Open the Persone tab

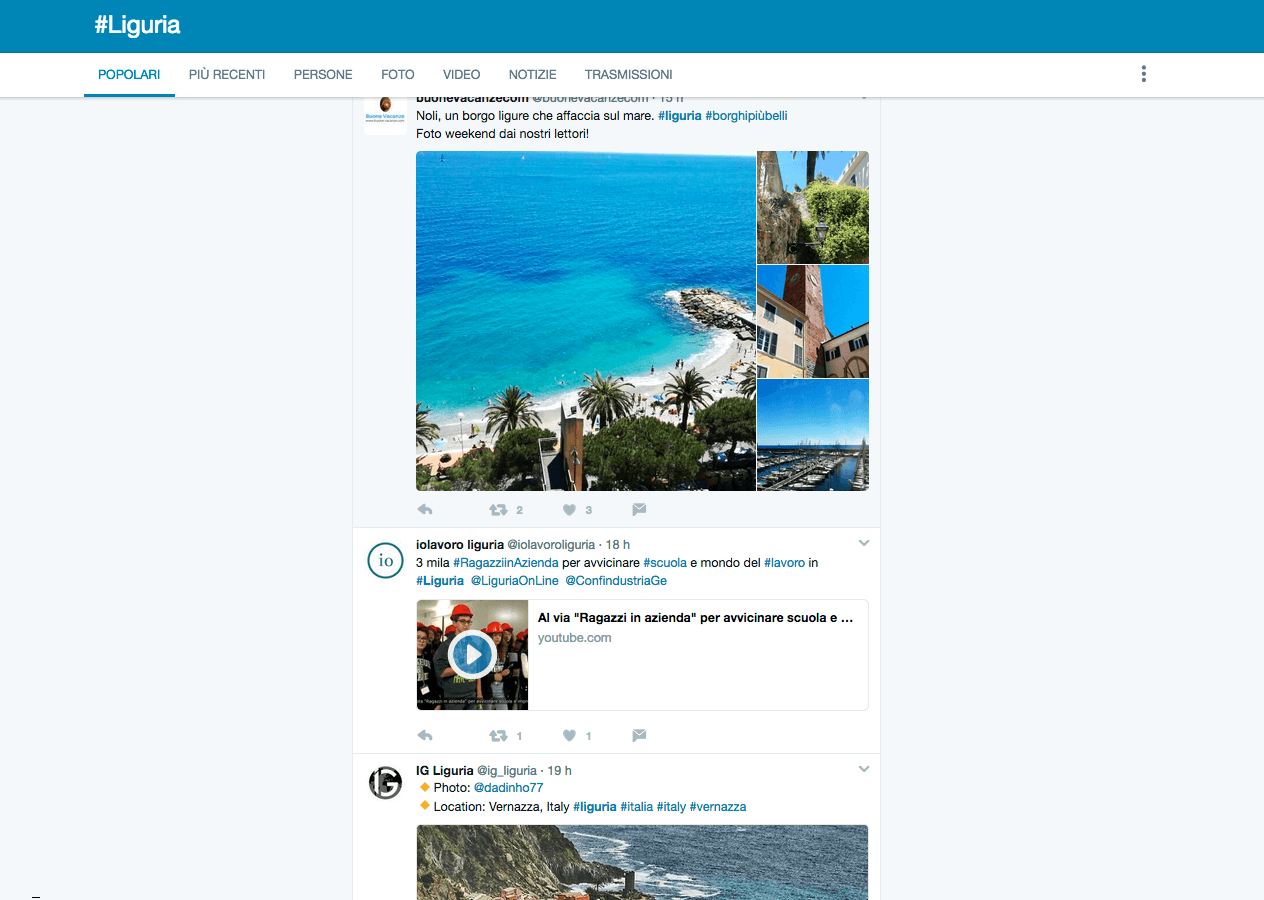tap(323, 75)
